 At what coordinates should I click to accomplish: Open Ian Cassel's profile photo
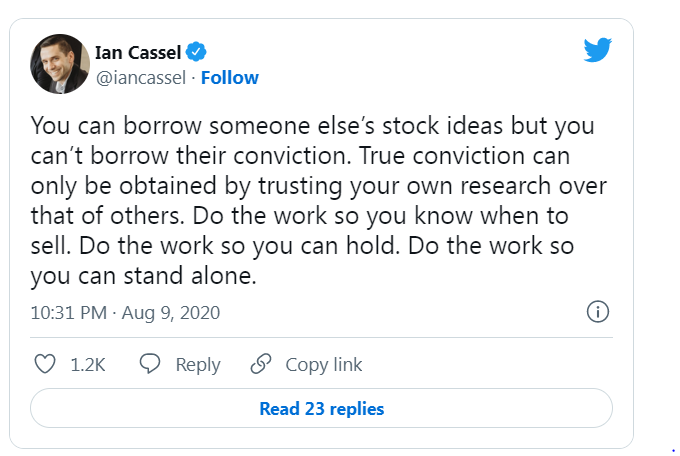pyautogui.click(x=60, y=64)
